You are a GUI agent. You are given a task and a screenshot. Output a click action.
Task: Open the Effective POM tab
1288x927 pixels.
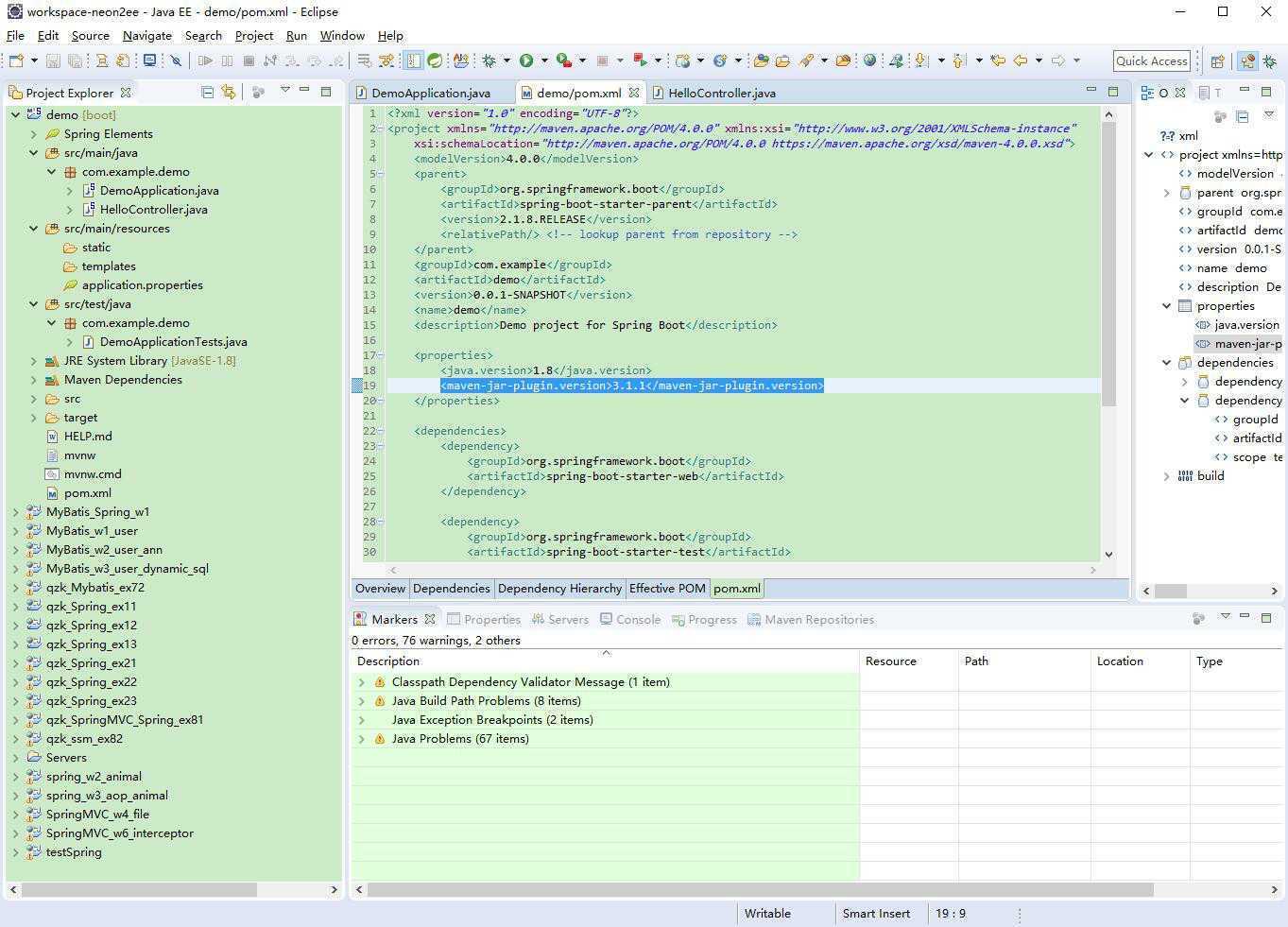tap(667, 588)
